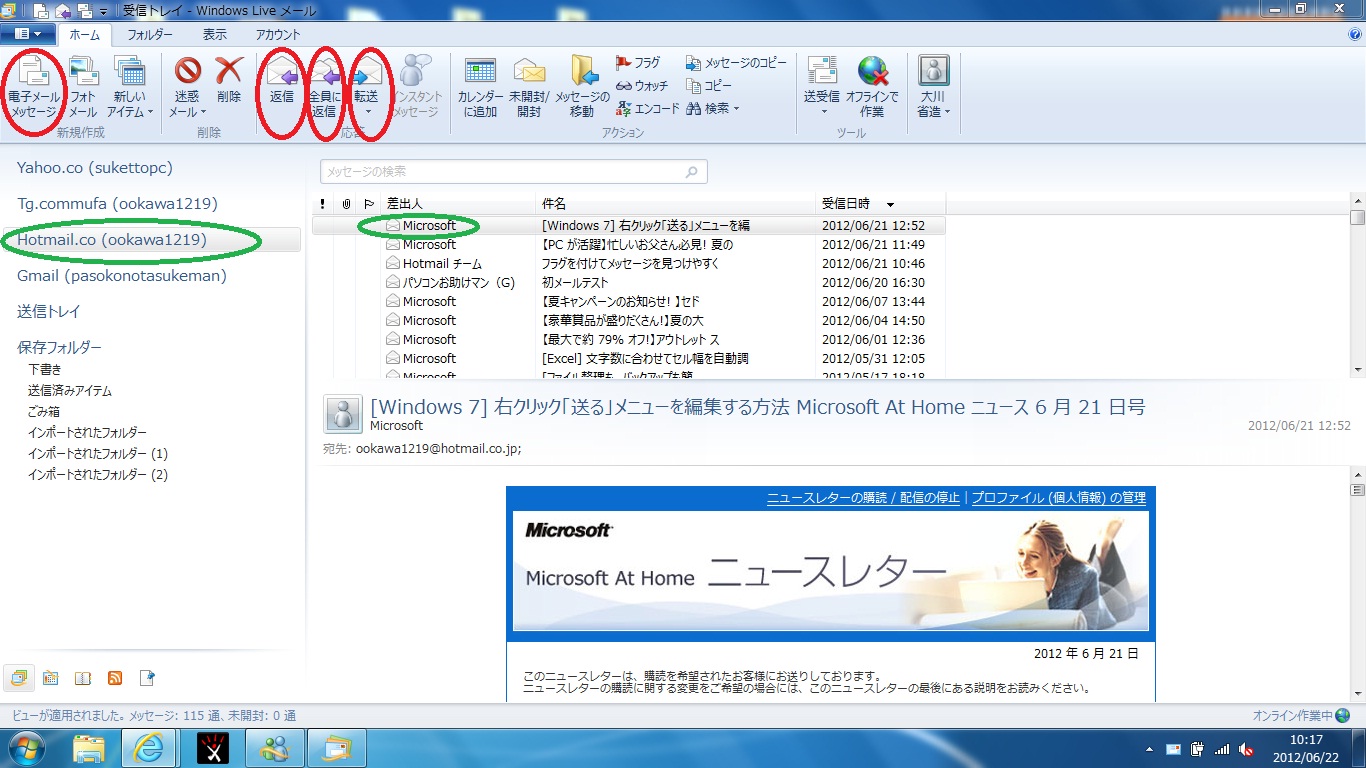The width and height of the screenshot is (1366, 768).
Task: Open インポートされたフォルダー (1)
Action: click(x=98, y=454)
